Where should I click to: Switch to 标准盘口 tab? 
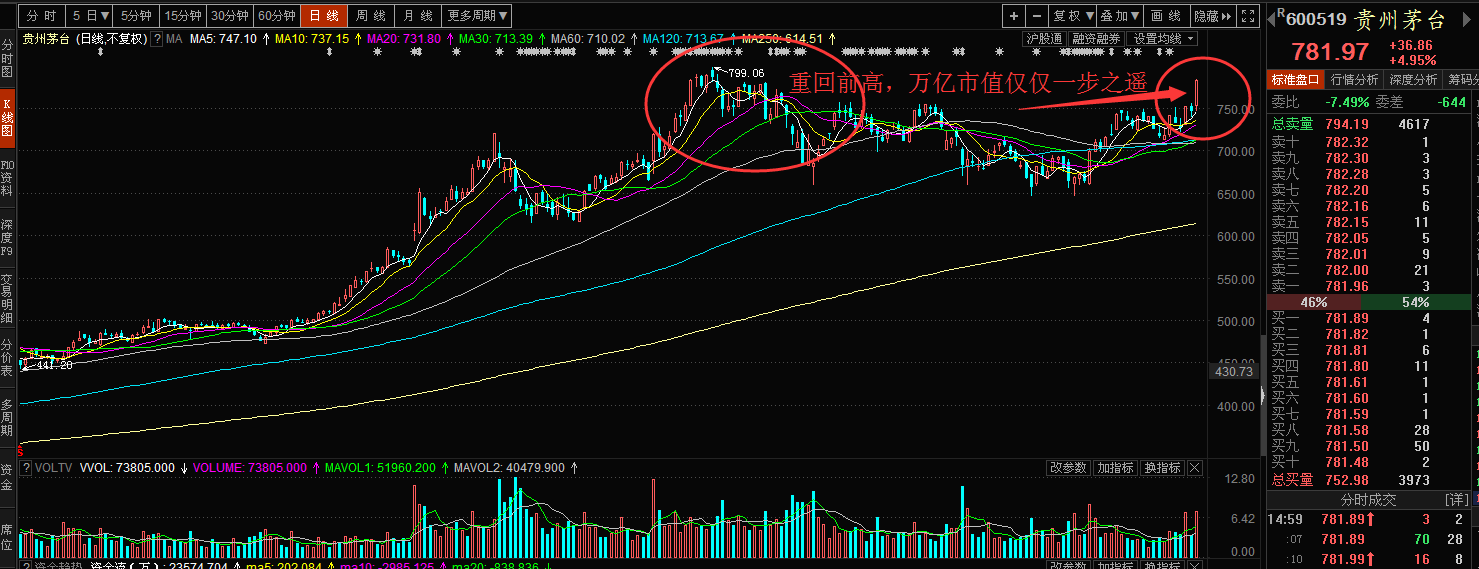coord(1296,80)
